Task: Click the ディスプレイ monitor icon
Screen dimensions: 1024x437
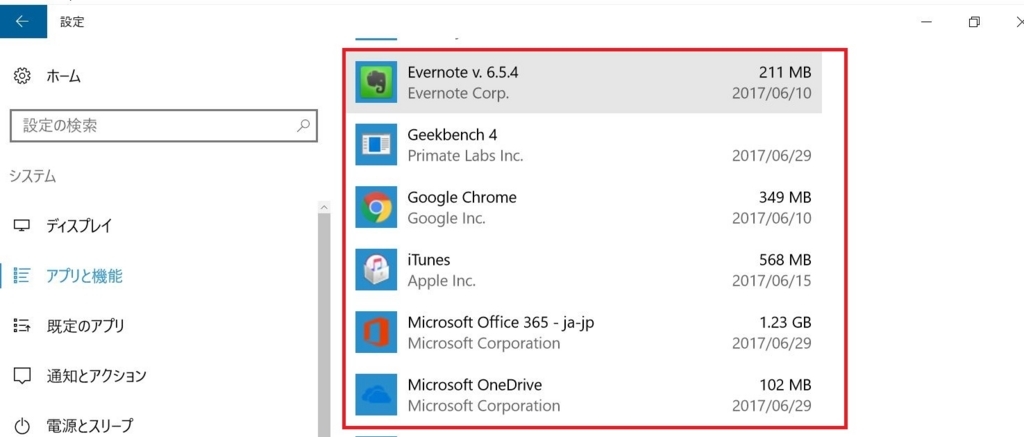Action: click(x=22, y=227)
